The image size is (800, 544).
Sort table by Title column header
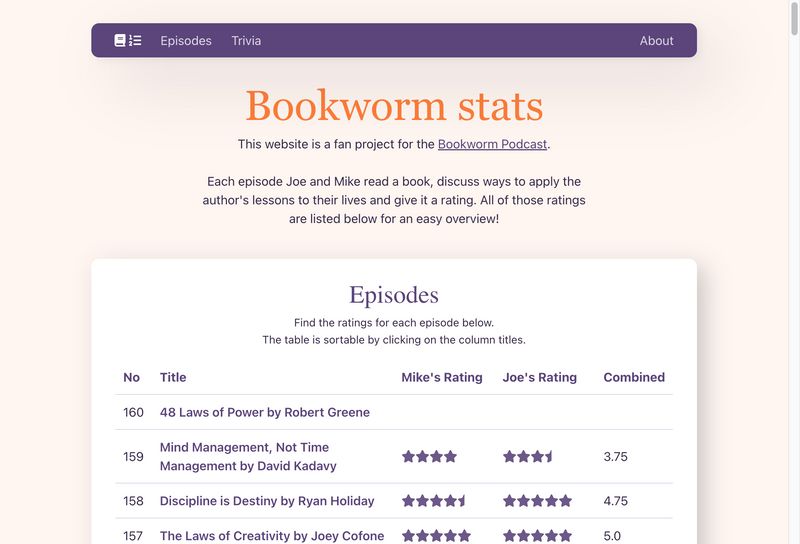tap(173, 377)
